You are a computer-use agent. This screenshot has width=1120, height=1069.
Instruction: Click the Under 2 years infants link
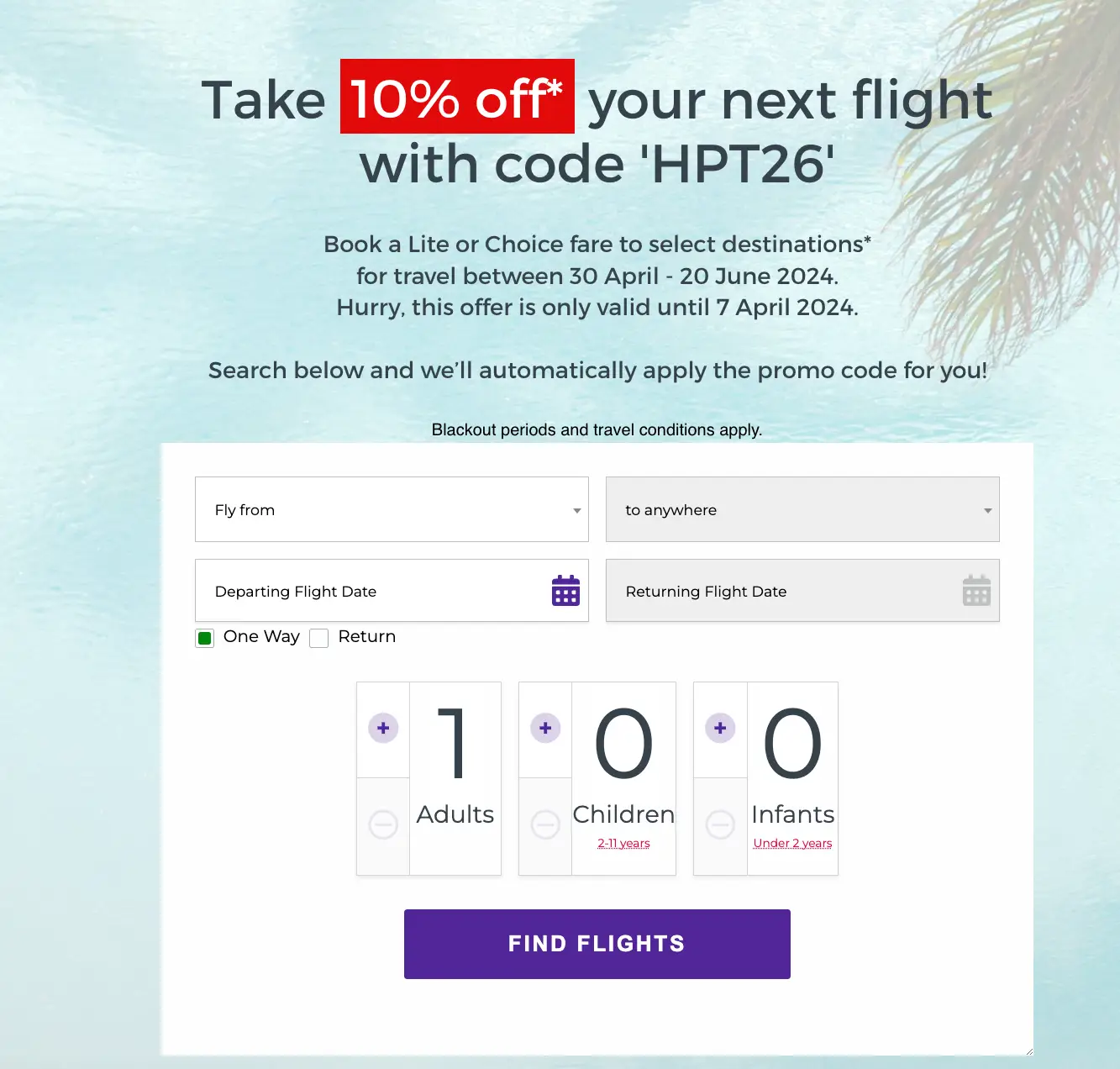coord(792,843)
